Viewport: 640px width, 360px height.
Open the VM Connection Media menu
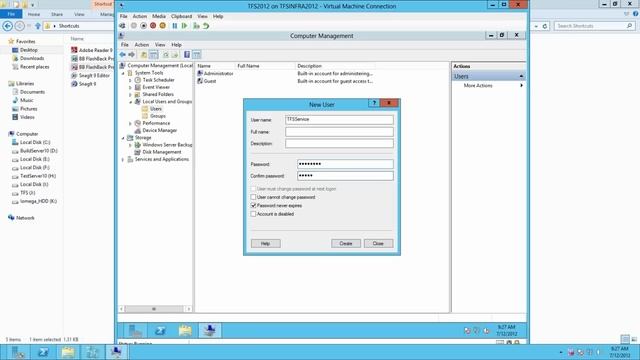(159, 16)
